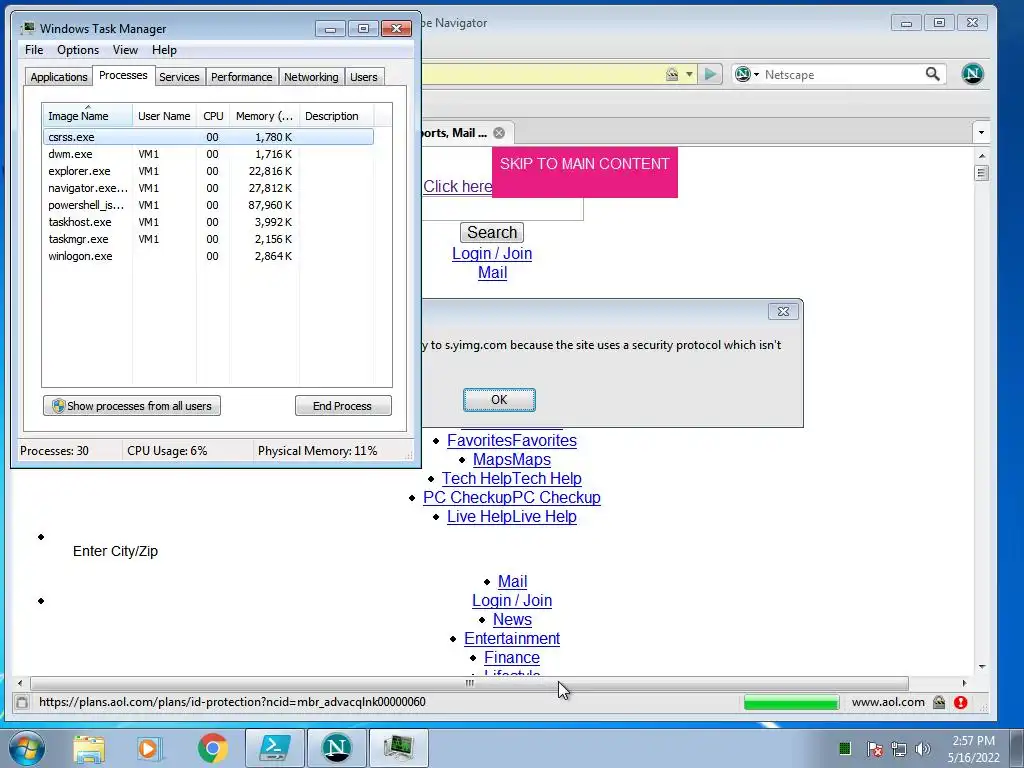1024x768 pixels.
Task: Click Show processes from all users button
Action: point(132,406)
